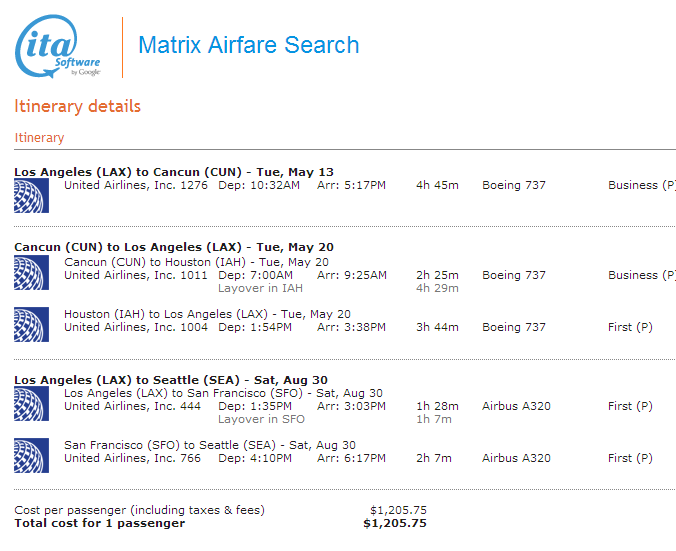Screen dimensions: 676x551
Task: Select United Airlines, Inc. 444 text
Action: tap(132, 406)
